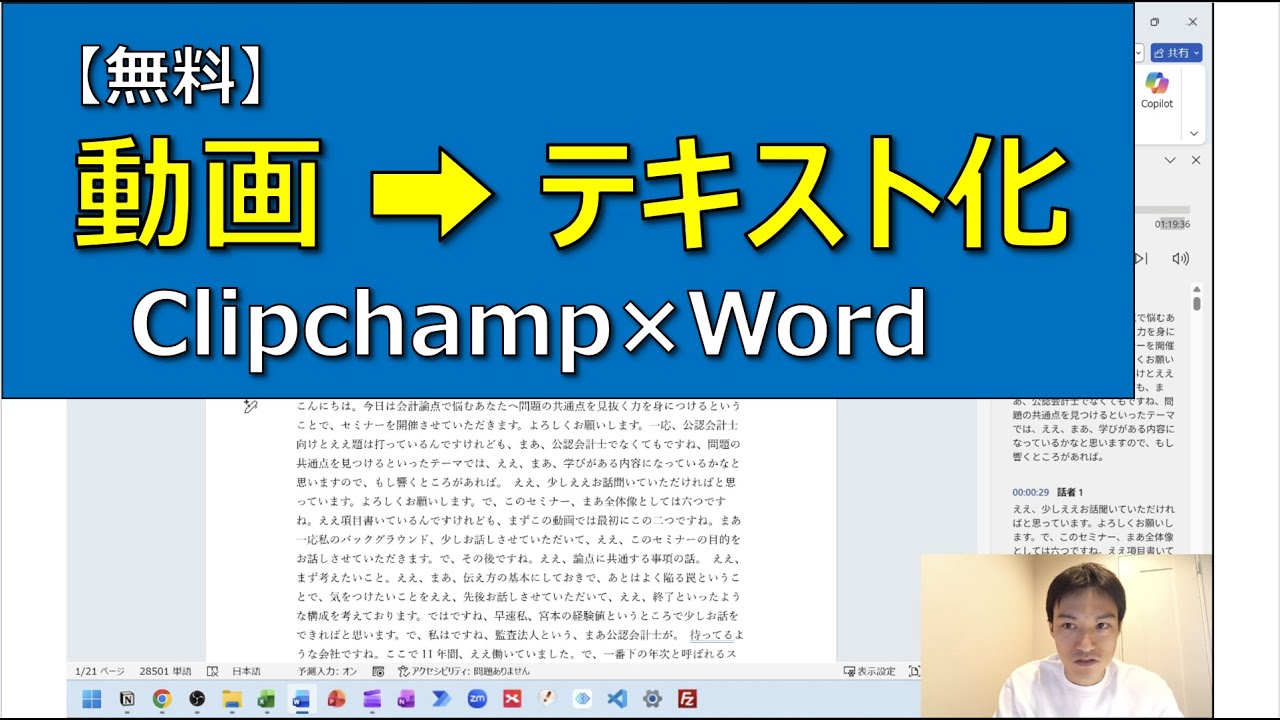Viewport: 1280px width, 720px height.
Task: Select the Word icon on the taskbar
Action: pyautogui.click(x=300, y=699)
